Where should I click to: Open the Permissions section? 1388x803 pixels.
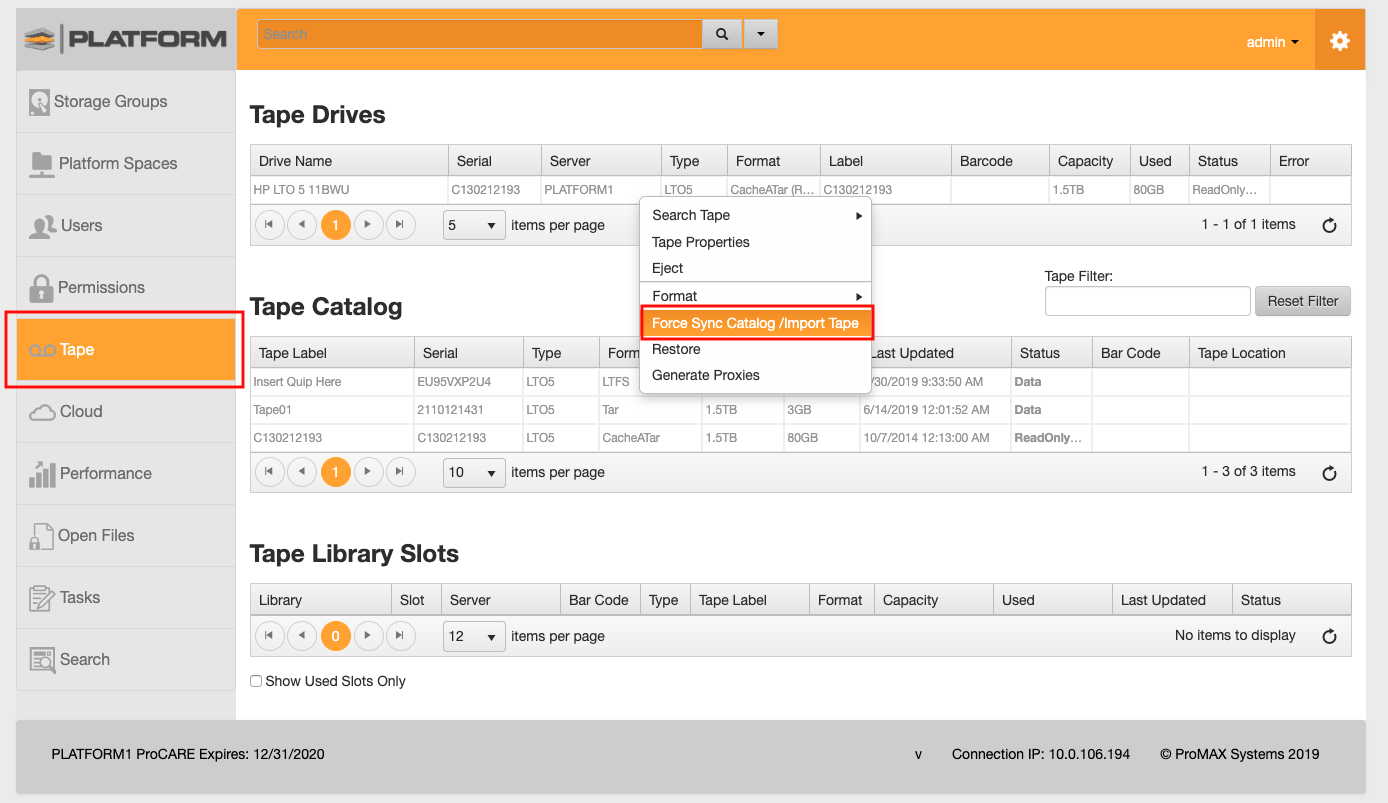126,287
